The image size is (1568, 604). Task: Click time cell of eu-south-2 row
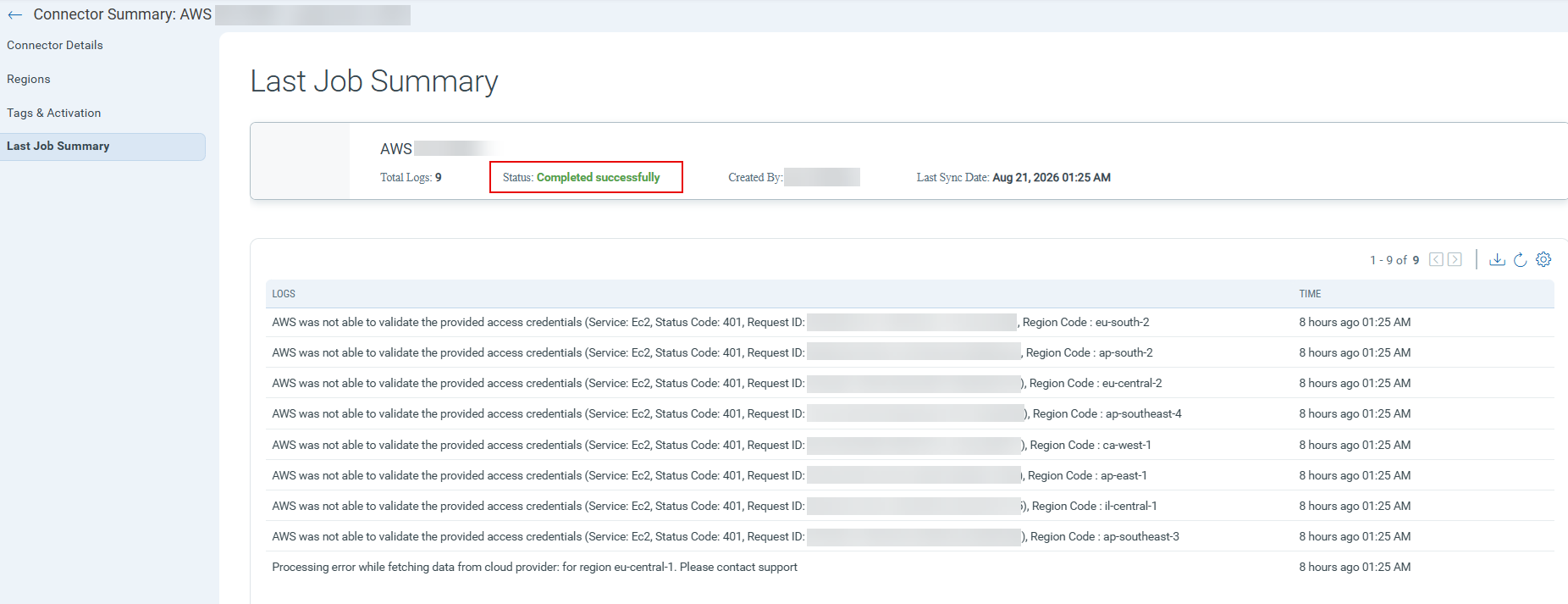pos(1355,322)
